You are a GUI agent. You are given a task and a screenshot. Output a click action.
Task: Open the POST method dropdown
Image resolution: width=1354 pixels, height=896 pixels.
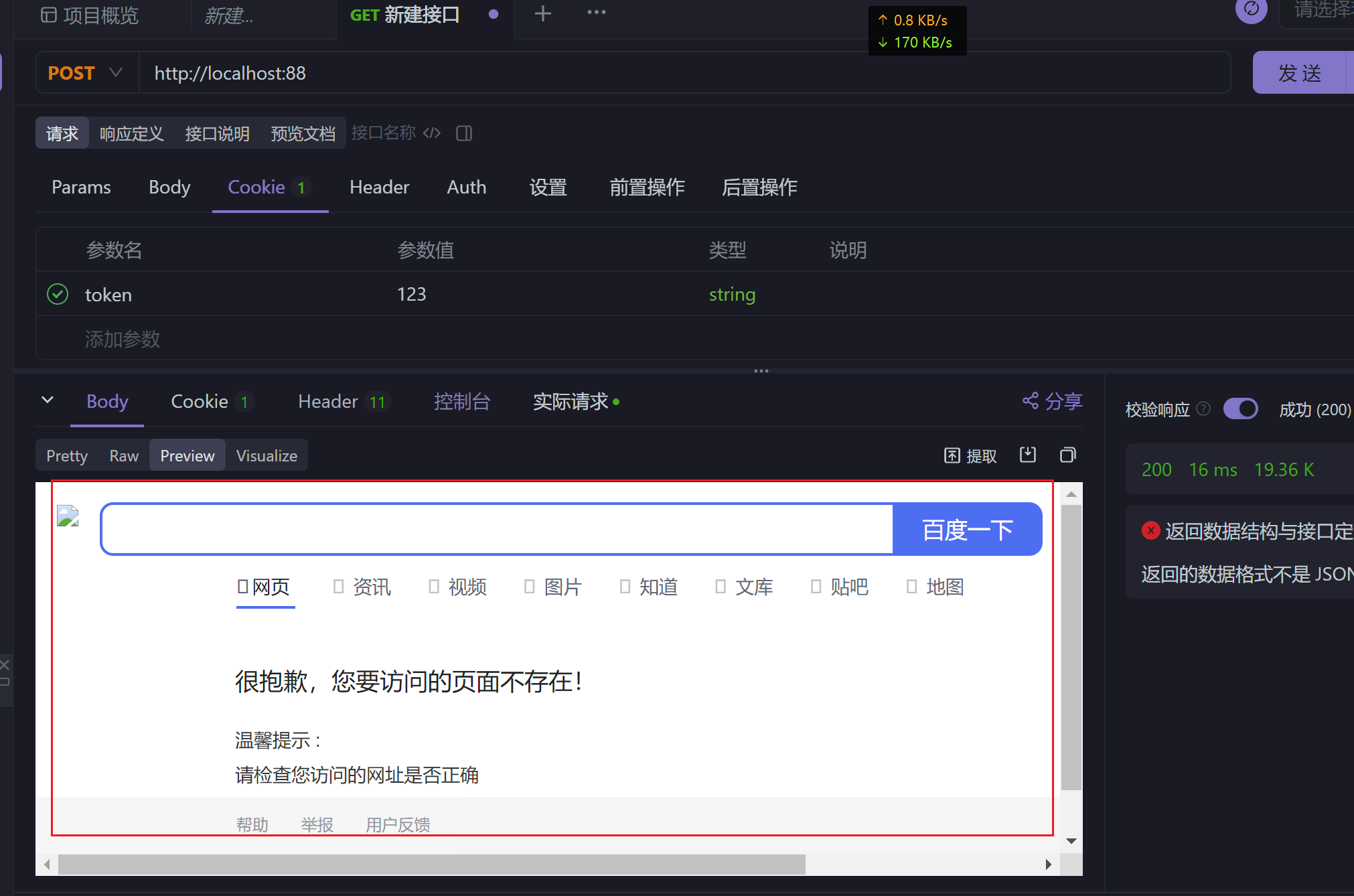coord(85,72)
